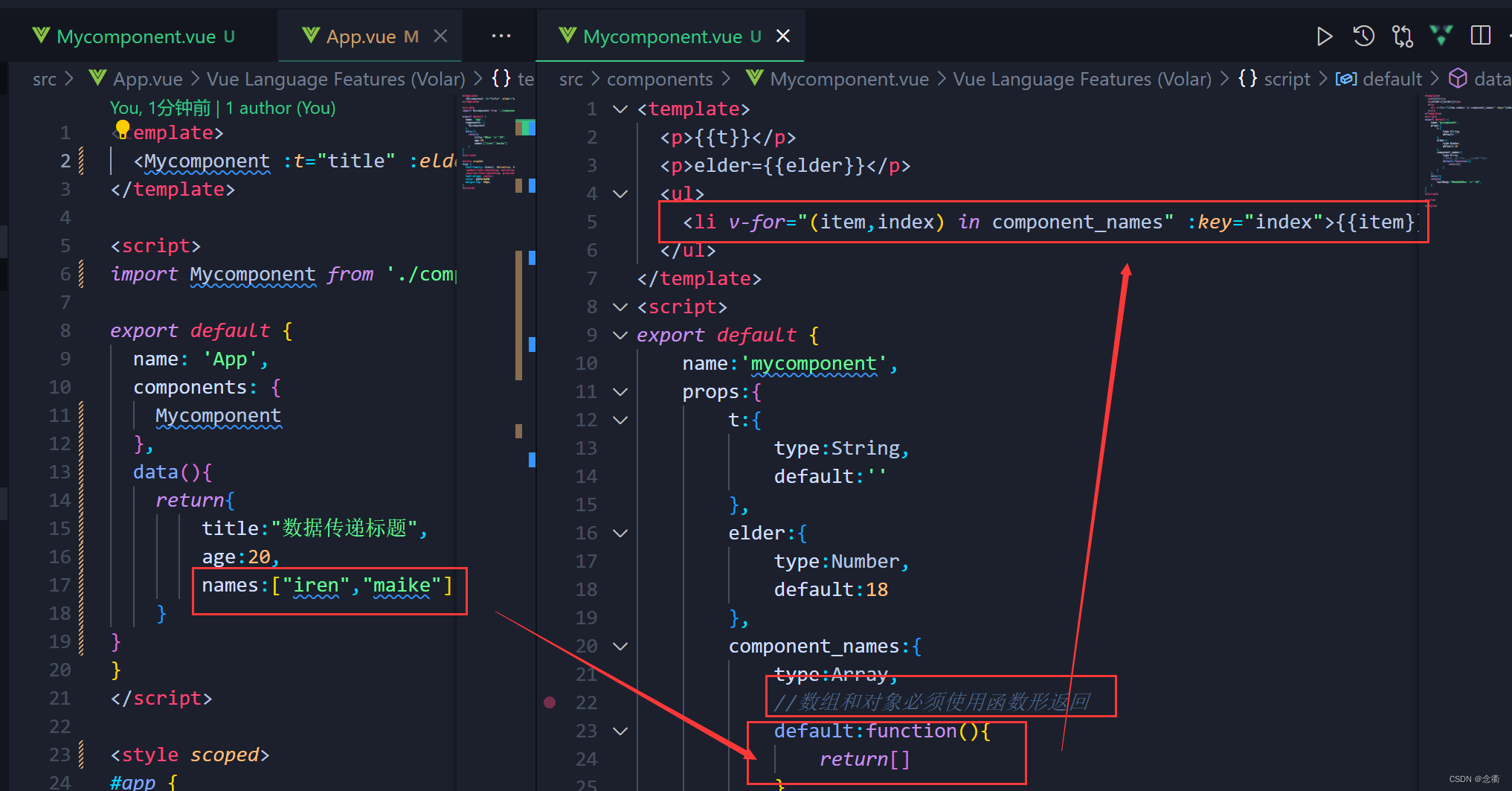Open src in the left breadcrumb
This screenshot has height=791, width=1512.
(45, 79)
